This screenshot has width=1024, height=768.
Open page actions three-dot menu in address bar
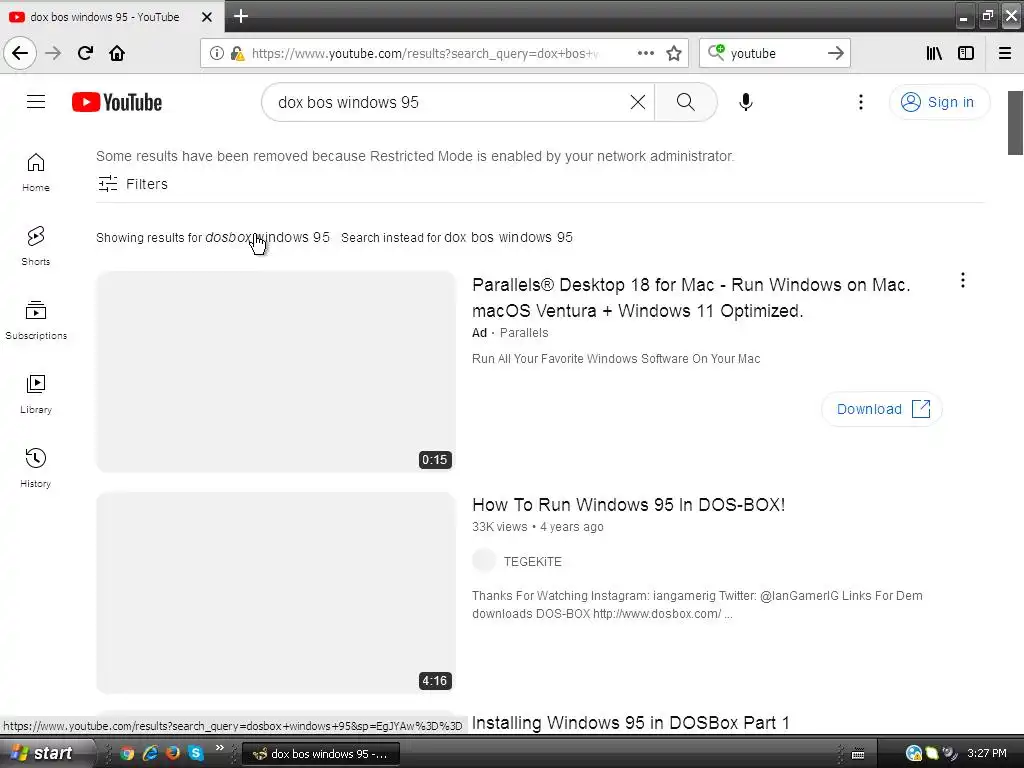tap(645, 53)
